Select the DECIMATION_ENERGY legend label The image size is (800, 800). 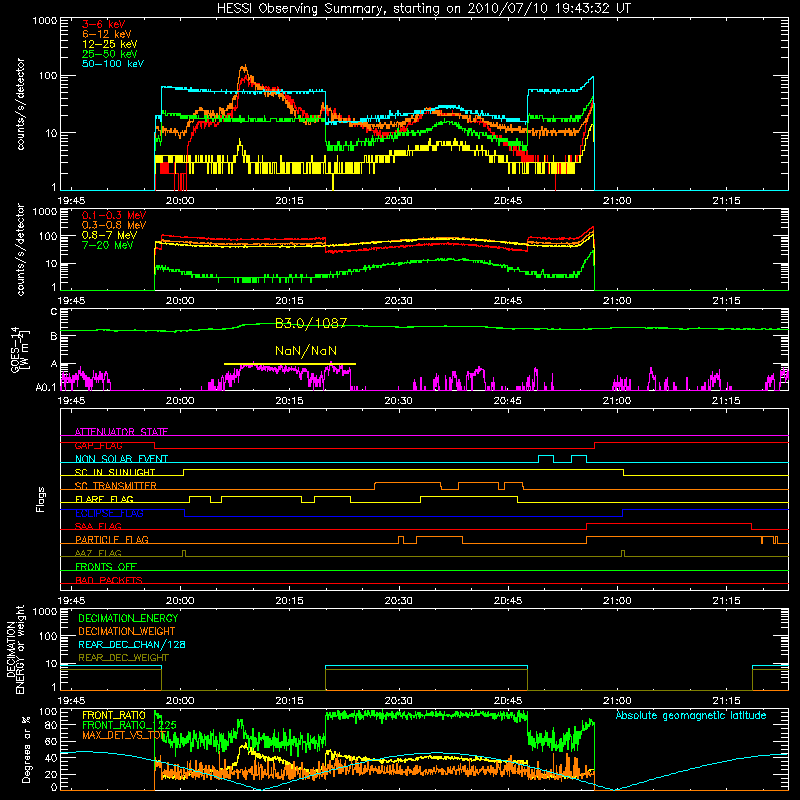point(128,618)
